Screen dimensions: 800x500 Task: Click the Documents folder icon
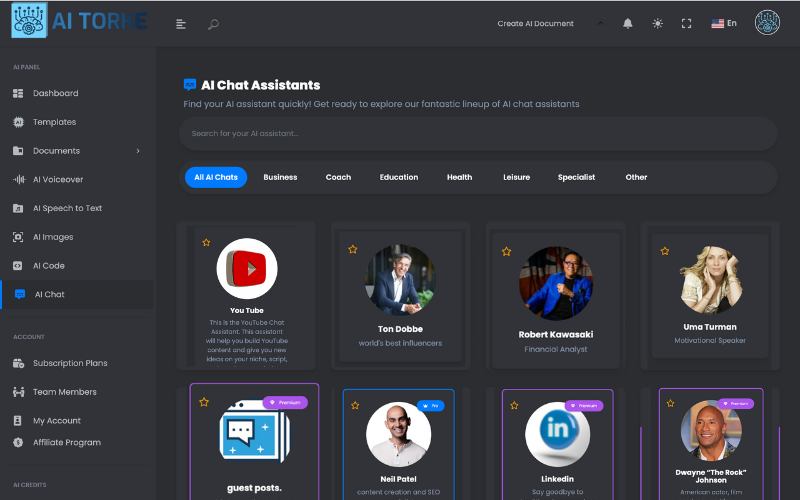18,151
